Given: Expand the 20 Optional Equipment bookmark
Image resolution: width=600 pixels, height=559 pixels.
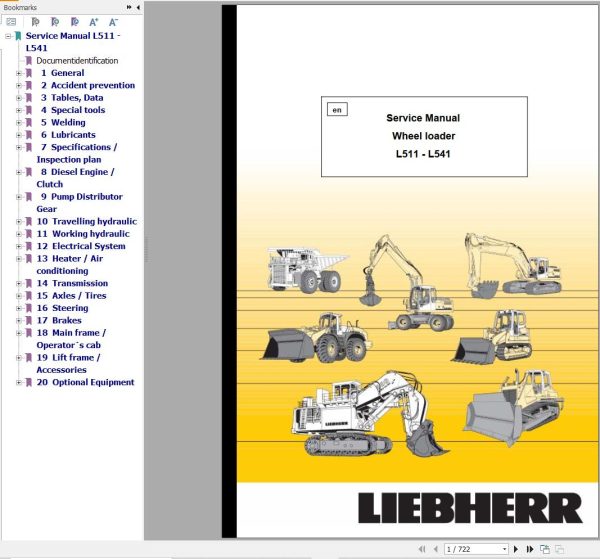Looking at the screenshot, I should coord(18,382).
